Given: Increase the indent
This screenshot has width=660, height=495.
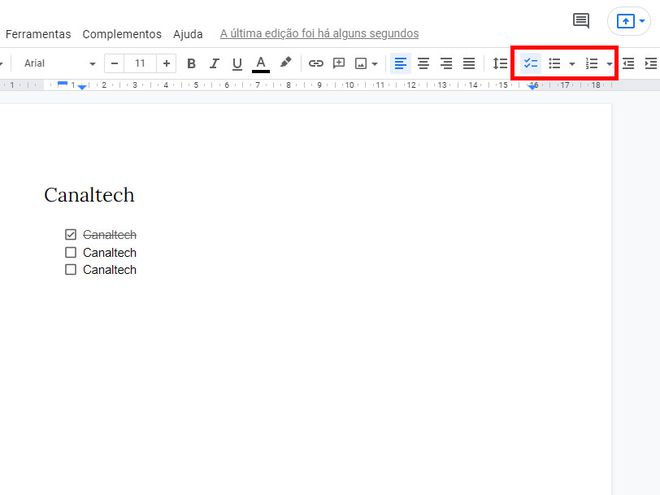Looking at the screenshot, I should [x=651, y=64].
